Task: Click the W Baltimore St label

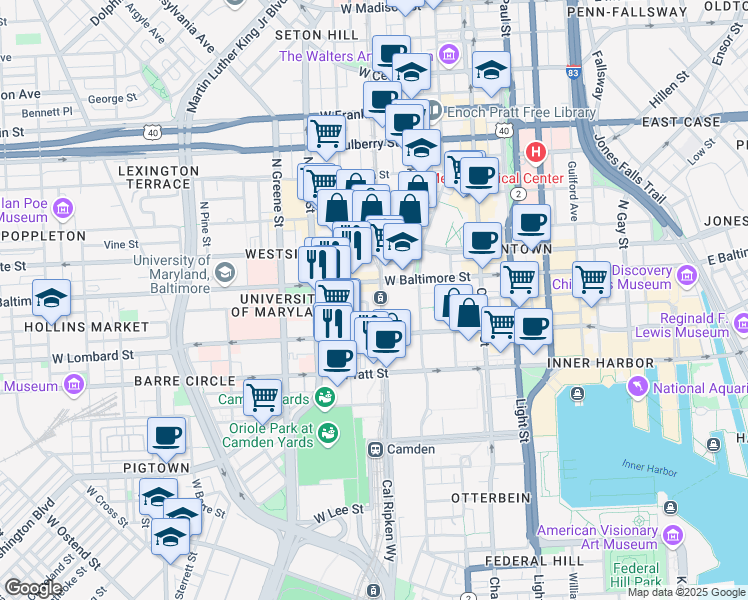Action: 427,279
